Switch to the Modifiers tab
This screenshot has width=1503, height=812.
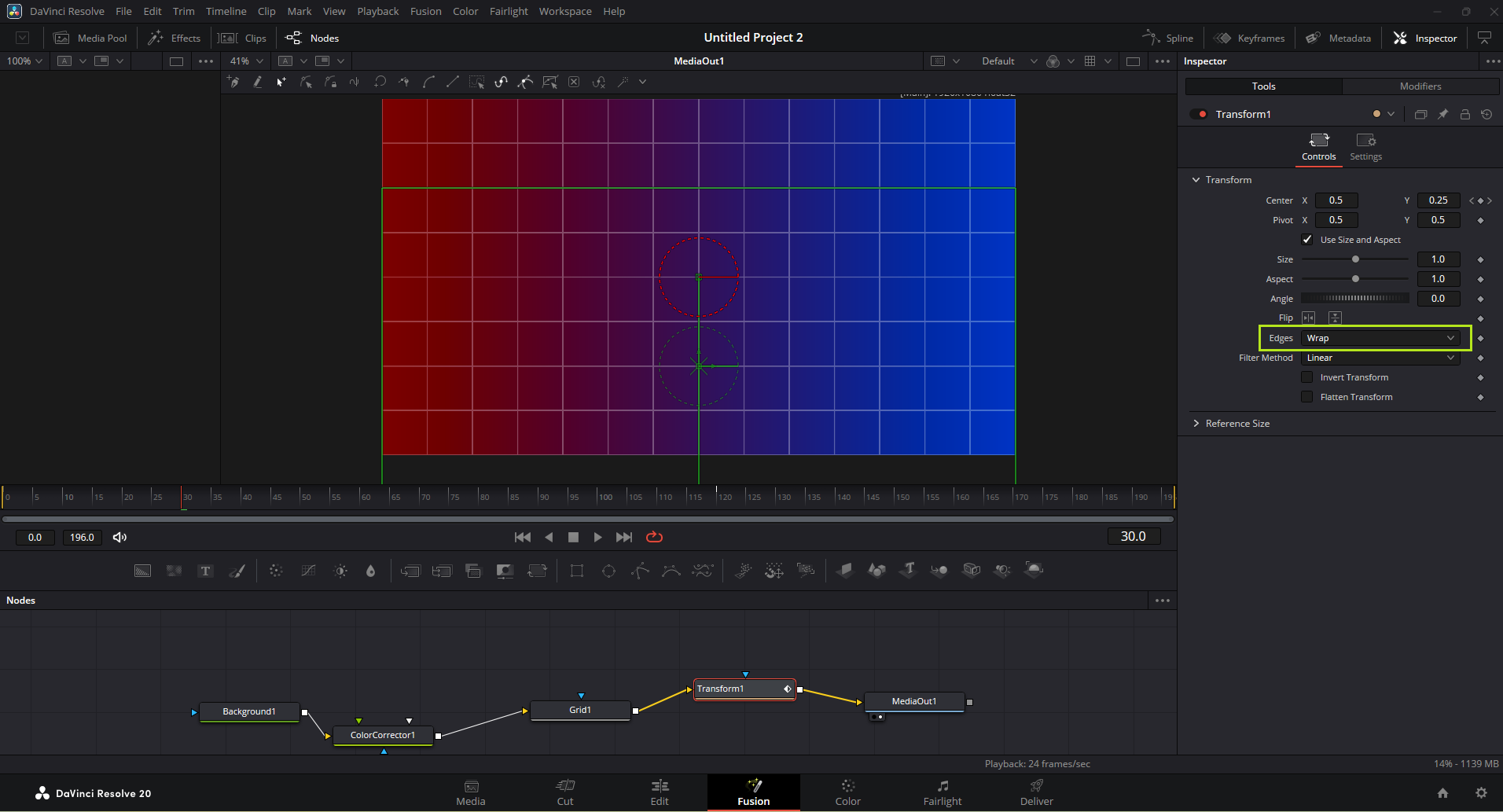click(x=1420, y=86)
